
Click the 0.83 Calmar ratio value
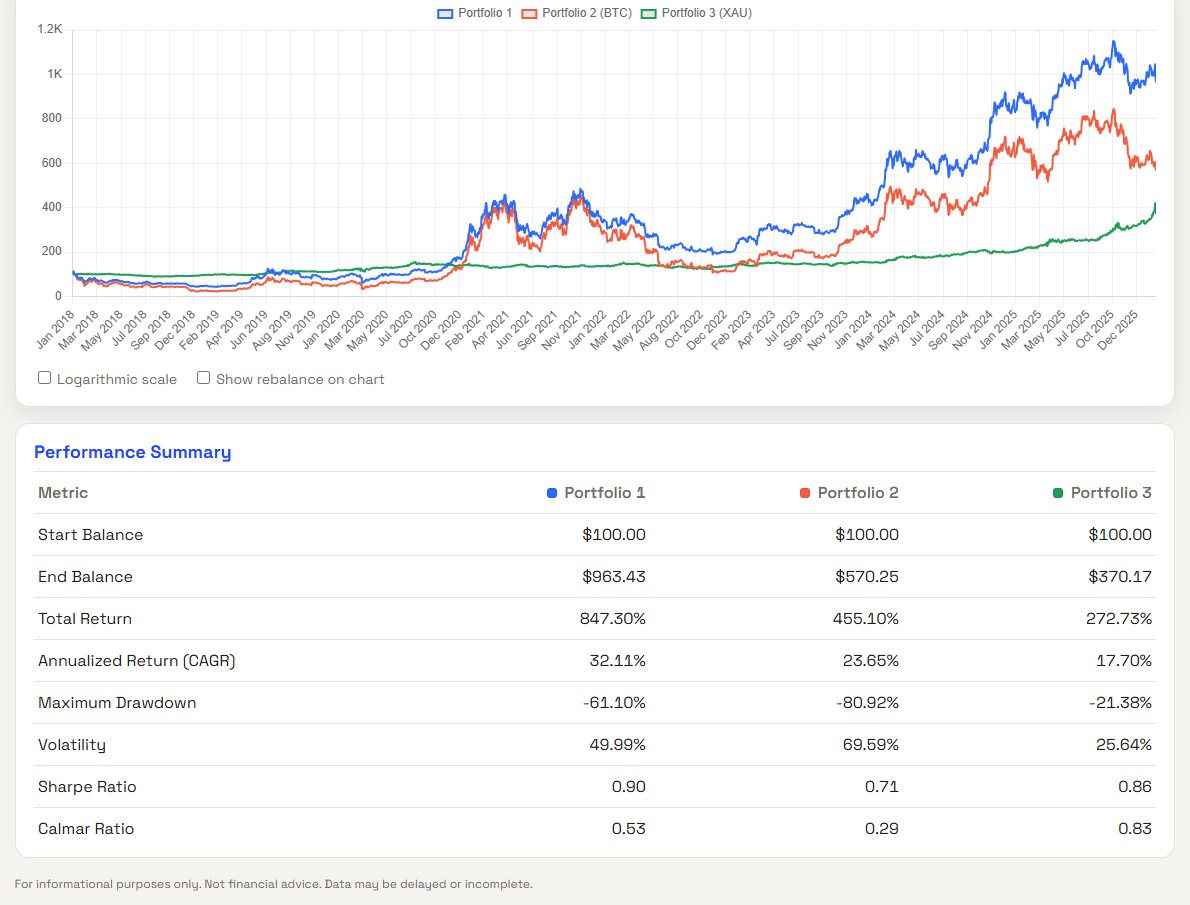[x=1135, y=829]
